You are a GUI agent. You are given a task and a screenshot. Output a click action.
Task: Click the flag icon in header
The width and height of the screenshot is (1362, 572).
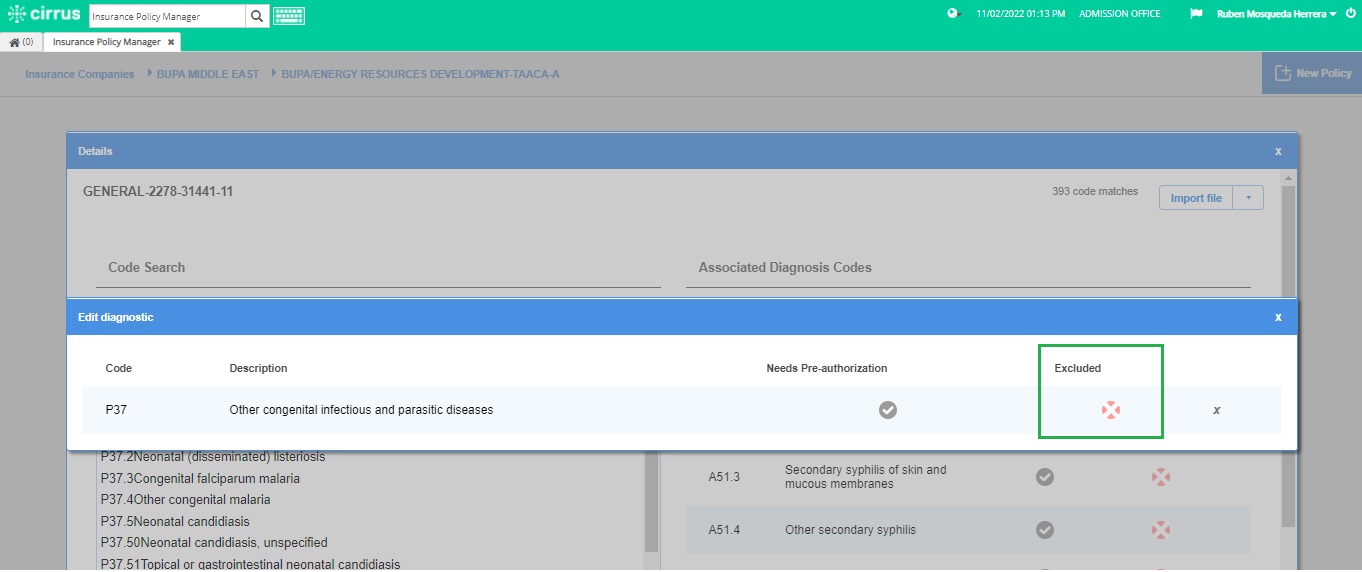(x=1196, y=14)
